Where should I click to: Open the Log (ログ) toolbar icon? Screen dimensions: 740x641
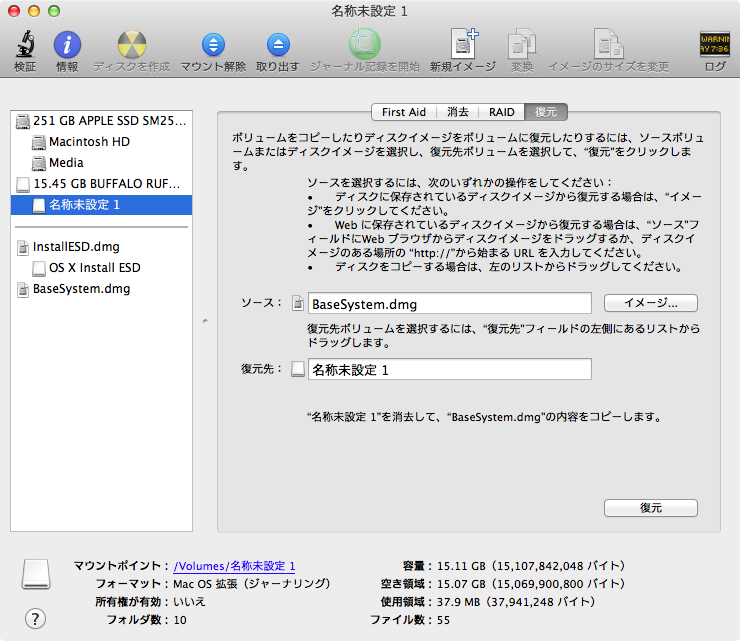tap(715, 44)
